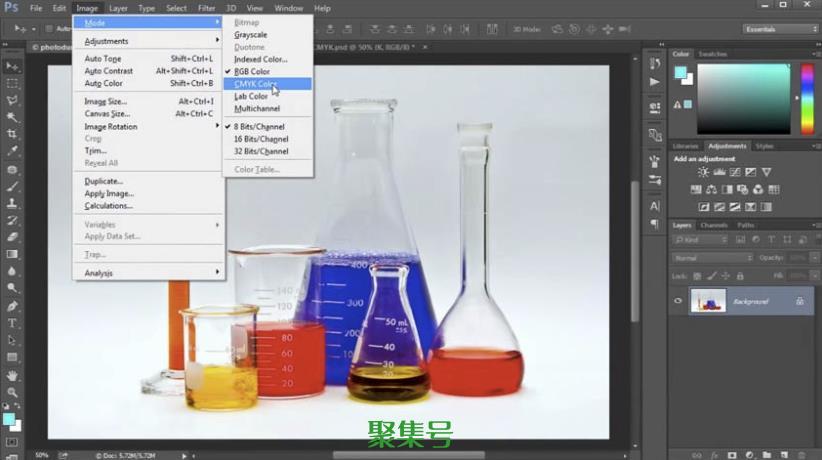This screenshot has height=460, width=822.
Task: Select the Move tool
Action: [x=13, y=66]
